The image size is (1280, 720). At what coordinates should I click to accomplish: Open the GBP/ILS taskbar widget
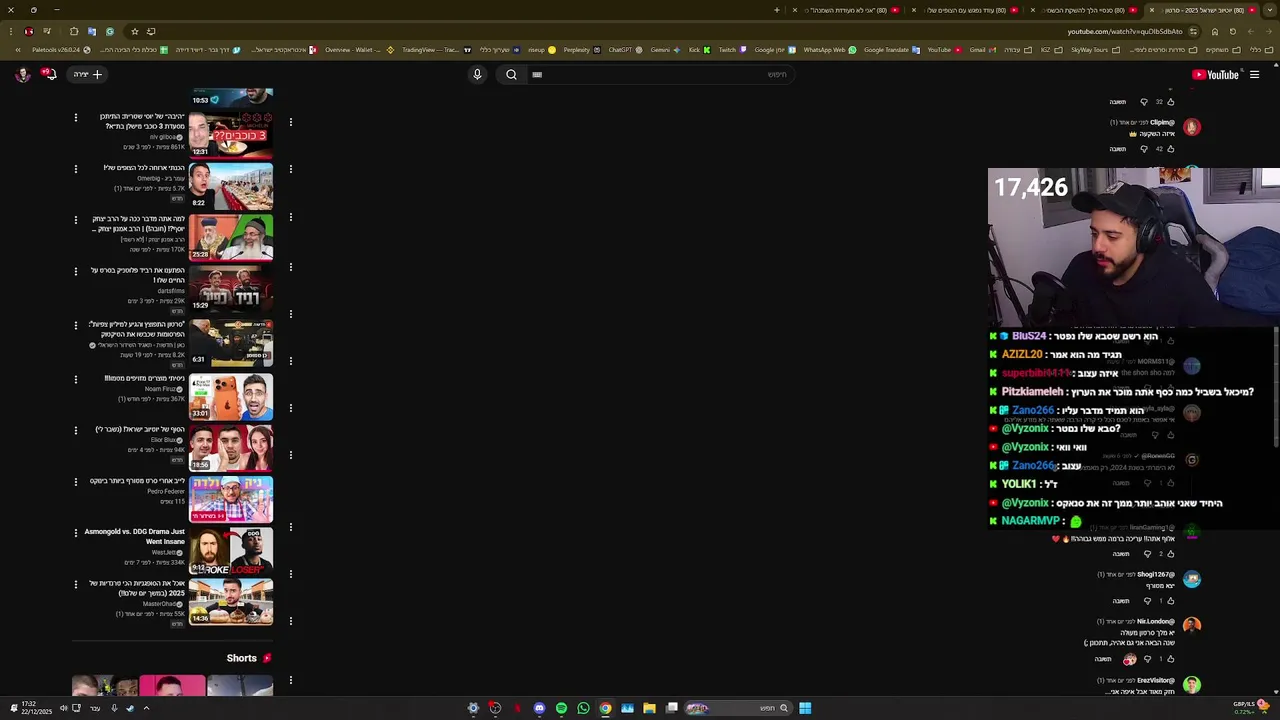[x=1251, y=707]
